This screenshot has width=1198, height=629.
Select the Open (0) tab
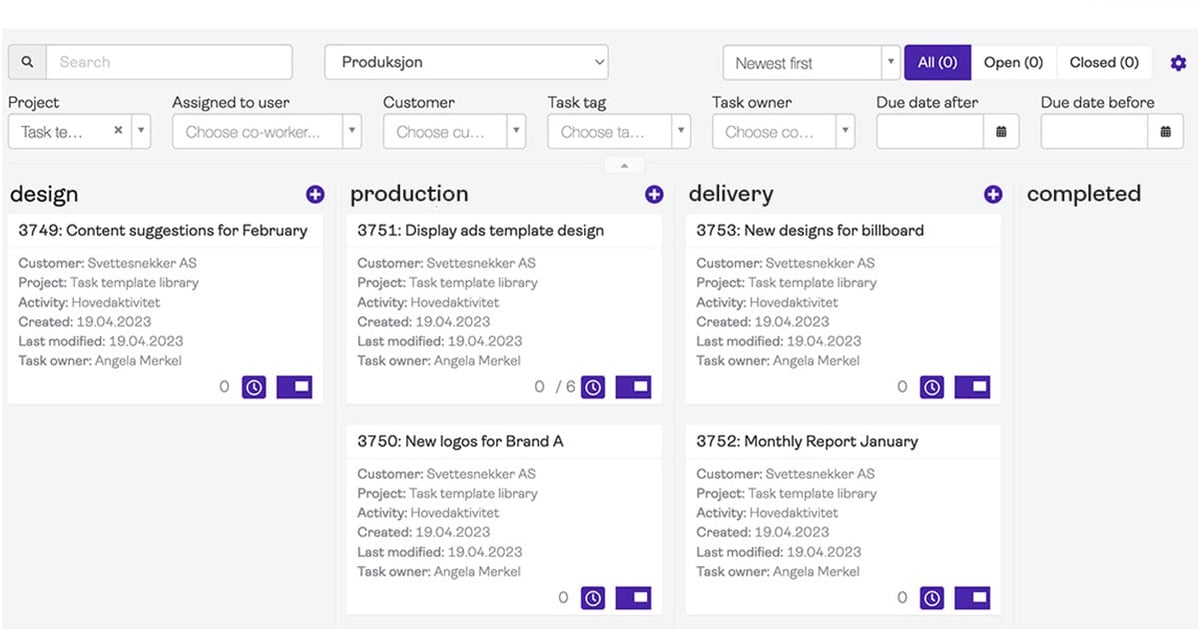point(1013,63)
